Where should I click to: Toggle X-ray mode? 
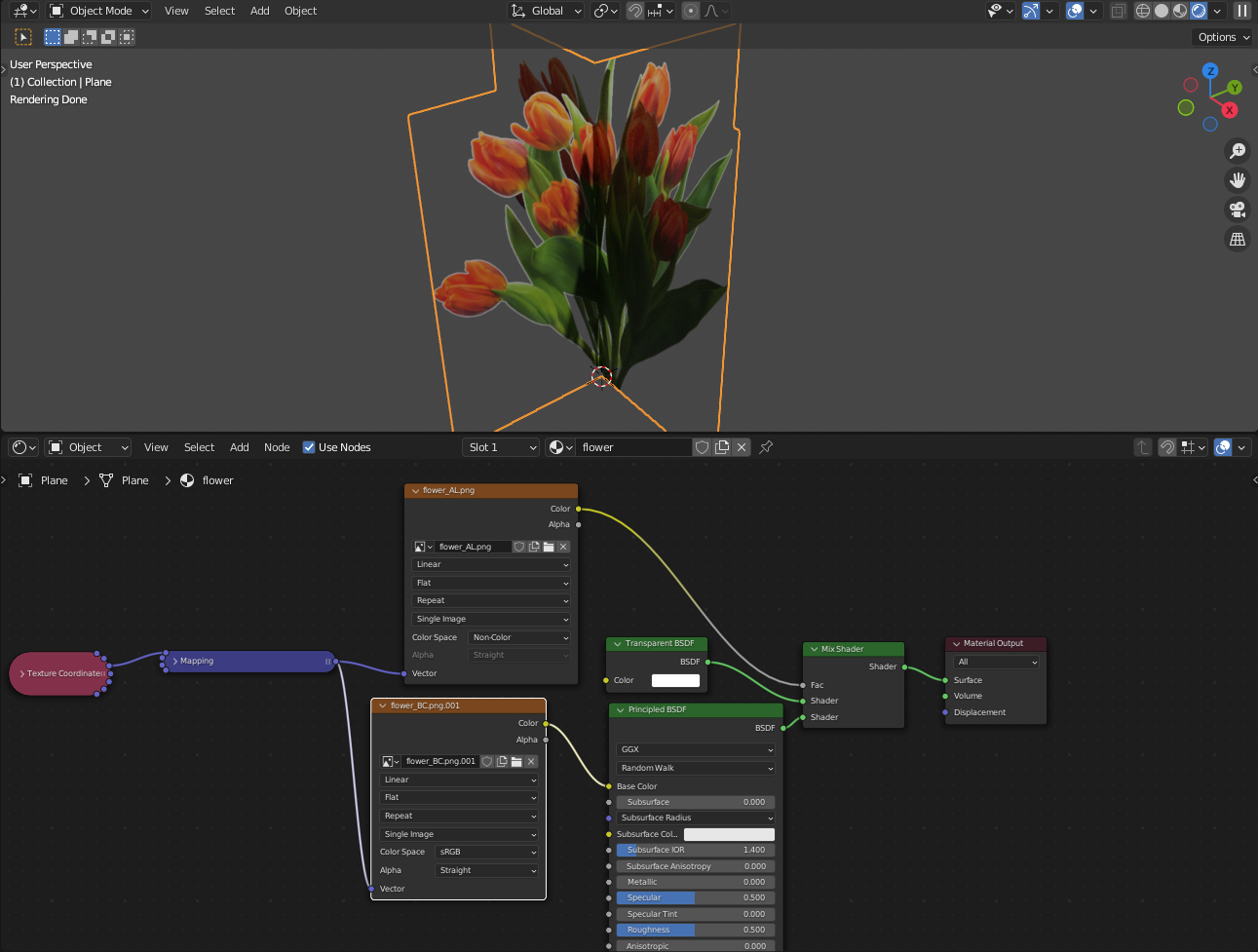(1119, 11)
